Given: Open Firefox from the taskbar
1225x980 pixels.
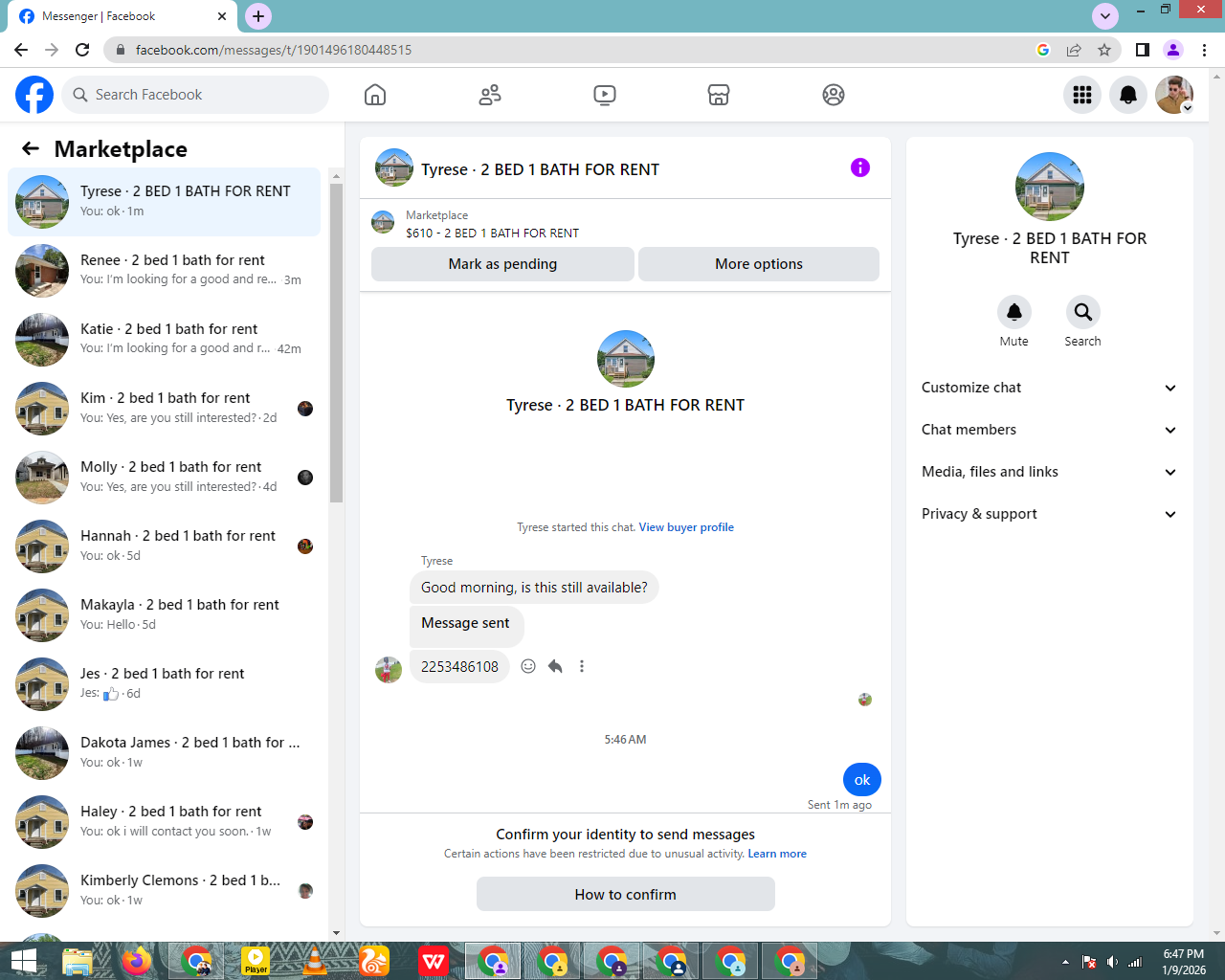Looking at the screenshot, I should click(137, 961).
